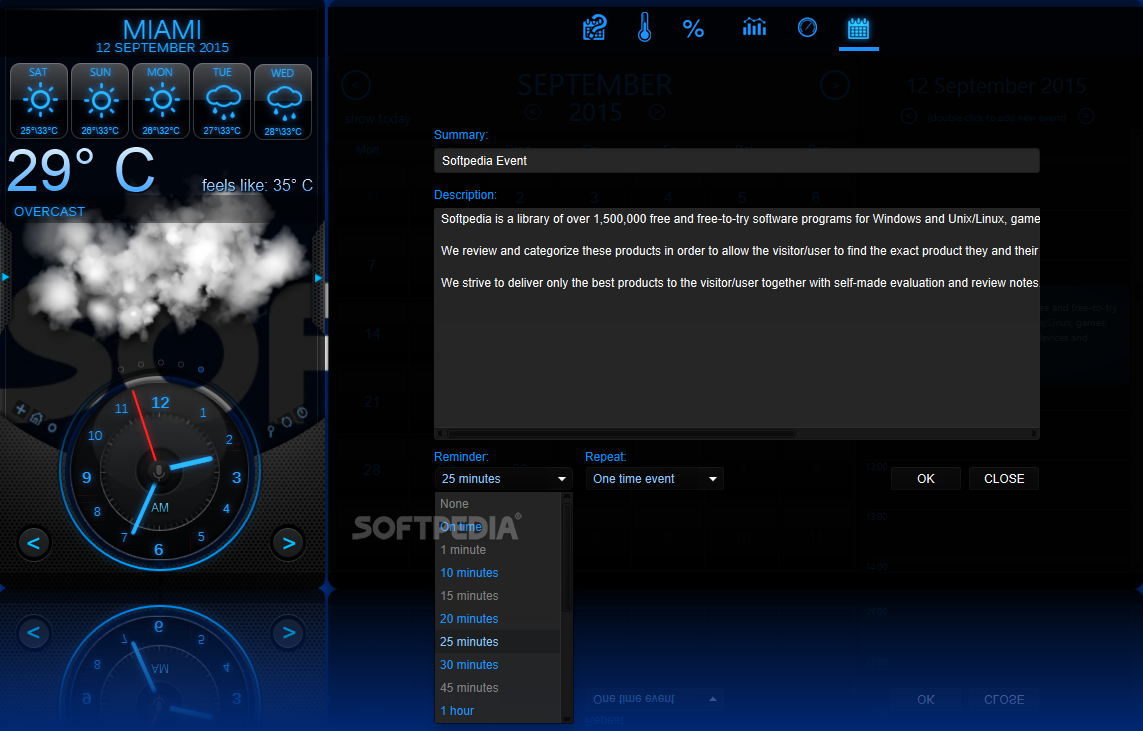1143x731 pixels.
Task: Click the filled blue page dot above the clock
Action: coord(200,370)
